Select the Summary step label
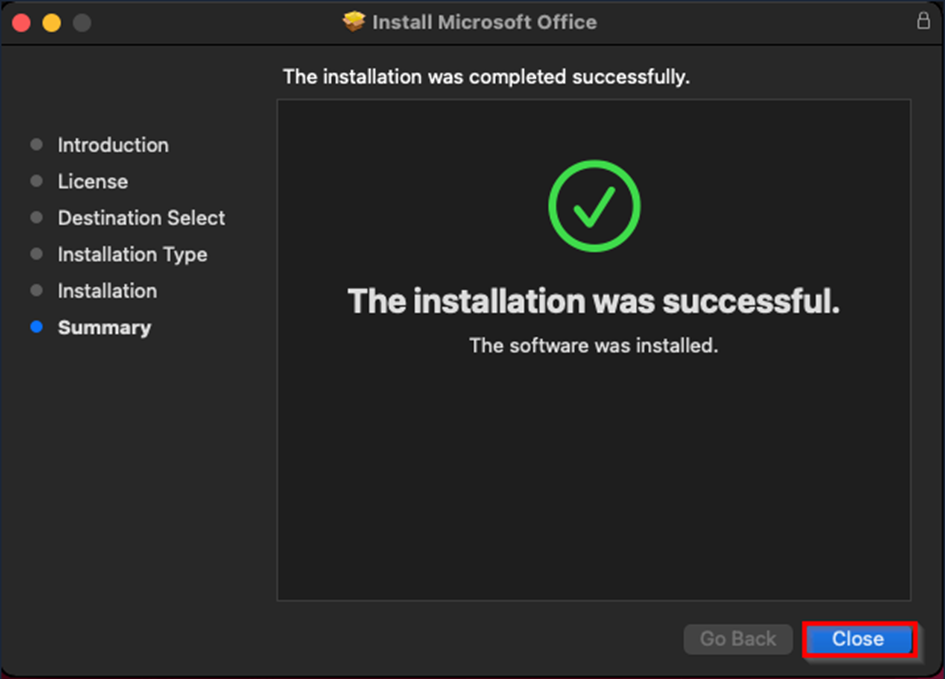Image resolution: width=945 pixels, height=679 pixels. click(104, 327)
